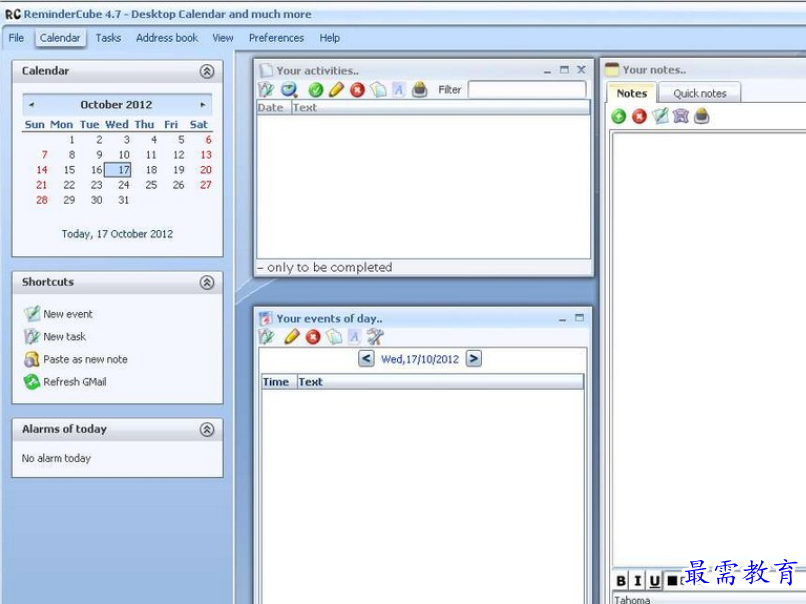Open the black text color swatch
This screenshot has width=806, height=604.
click(672, 581)
